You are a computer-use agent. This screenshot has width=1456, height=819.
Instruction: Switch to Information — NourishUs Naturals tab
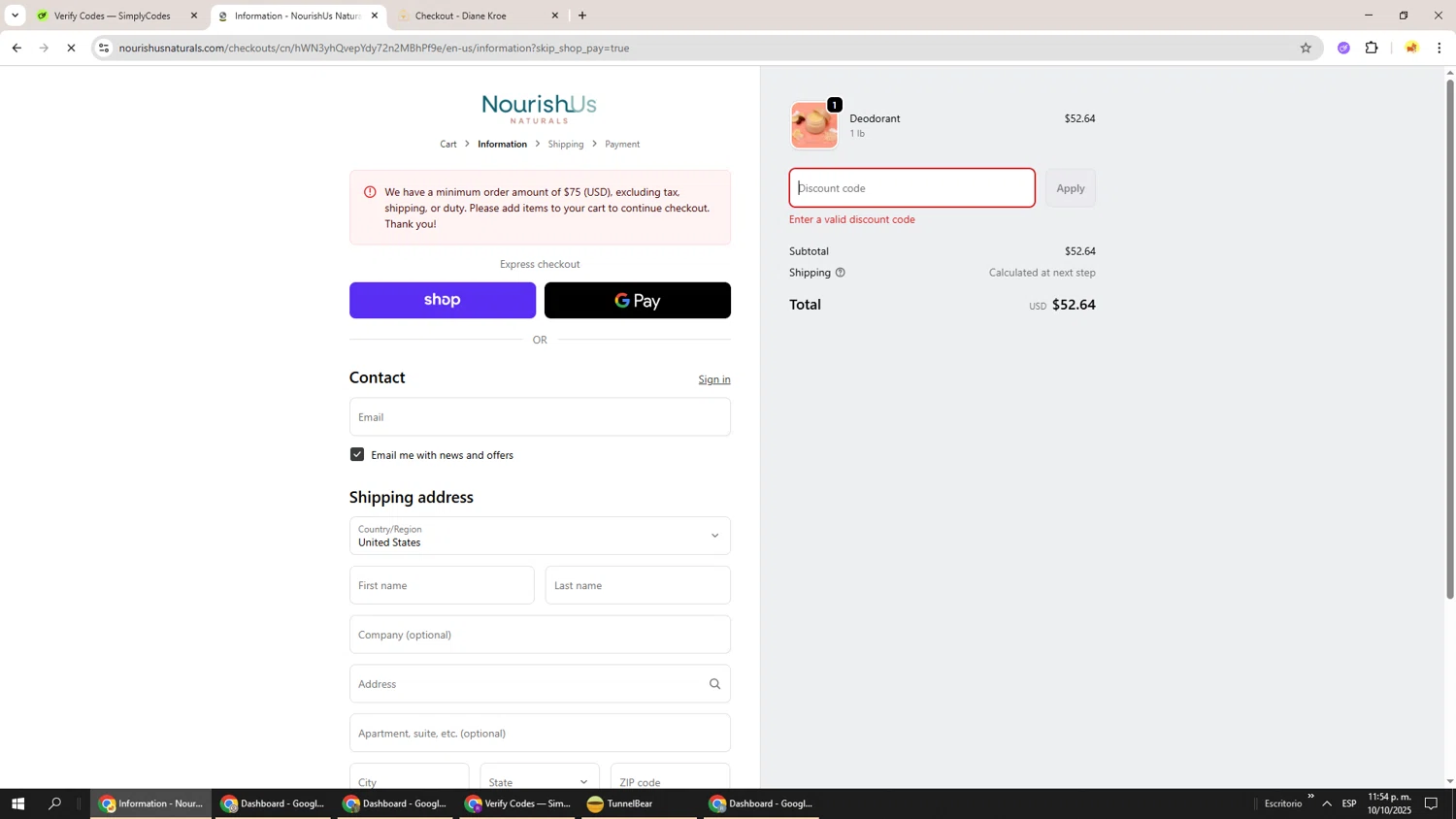[x=297, y=16]
